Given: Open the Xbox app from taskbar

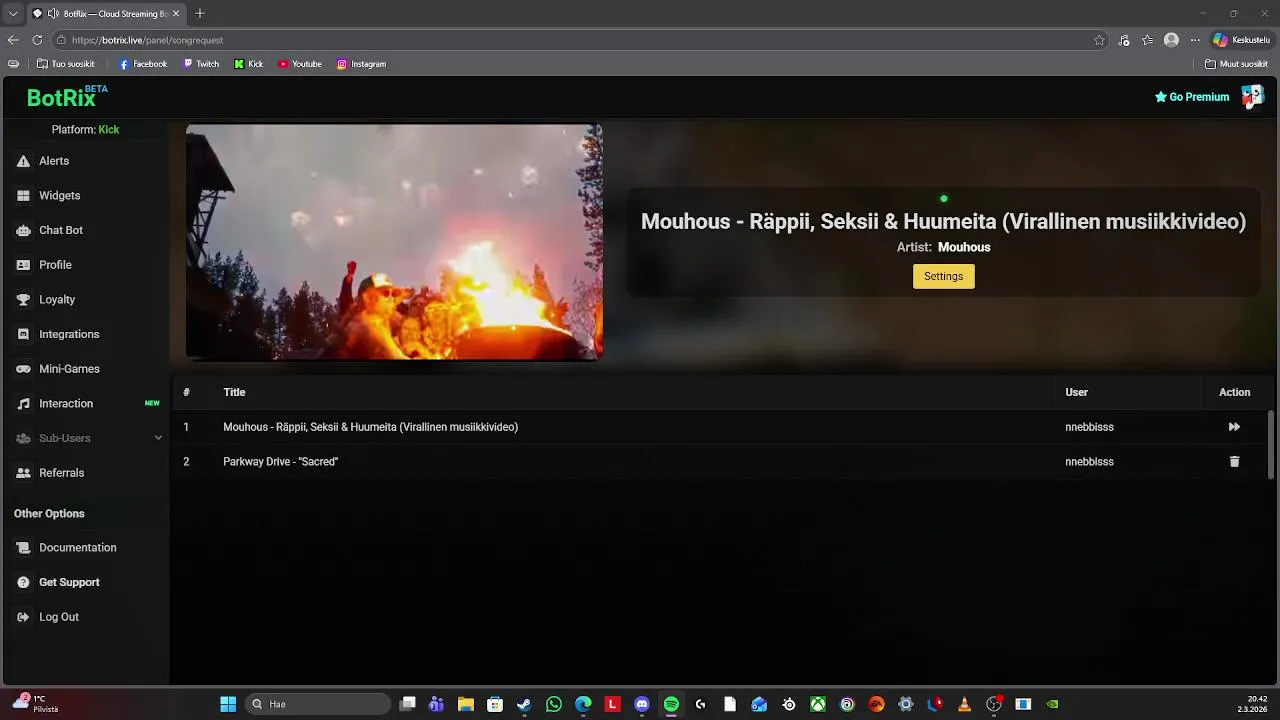Looking at the screenshot, I should click(818, 704).
